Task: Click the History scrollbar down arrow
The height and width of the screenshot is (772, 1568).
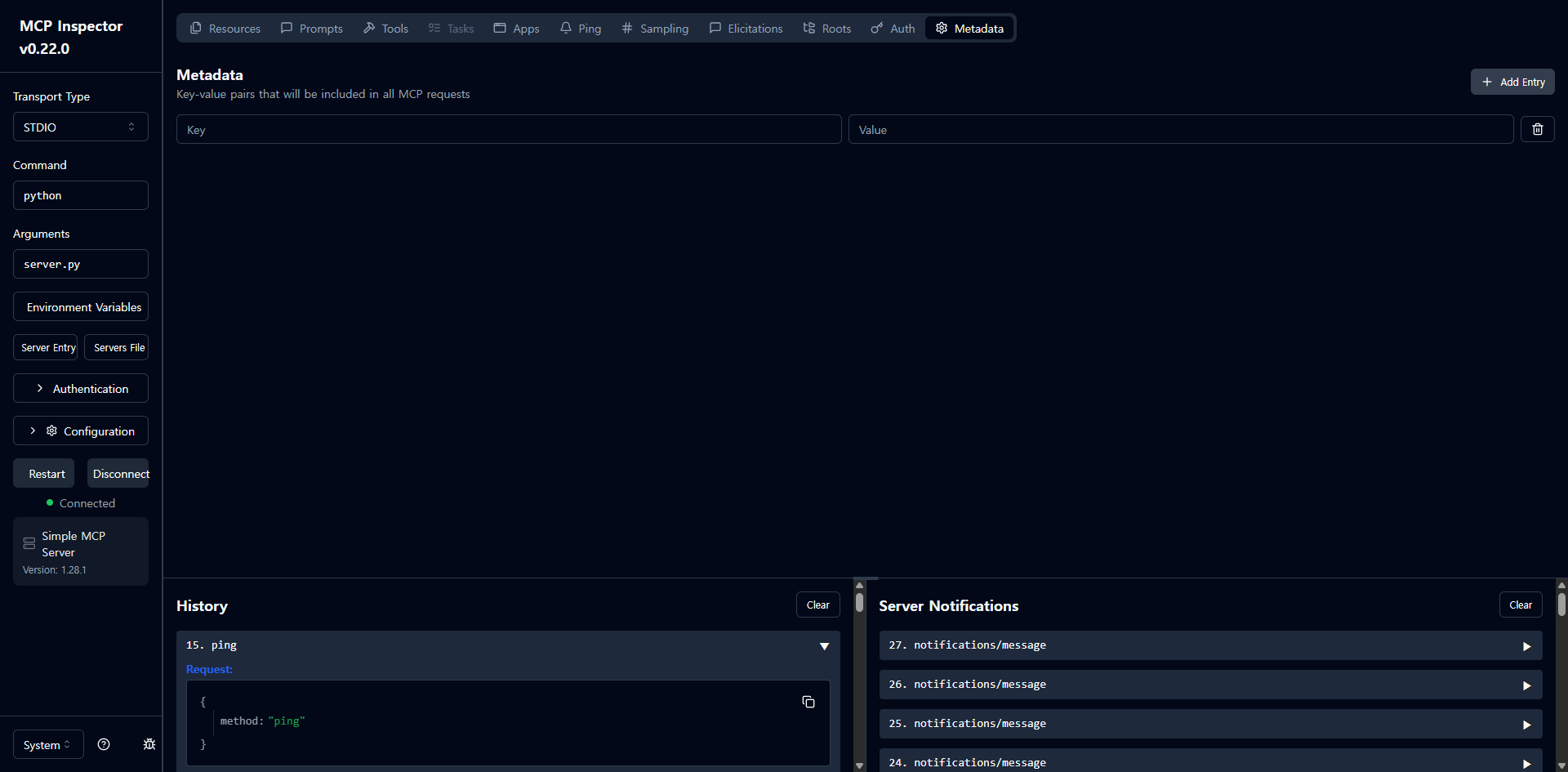Action: [859, 765]
